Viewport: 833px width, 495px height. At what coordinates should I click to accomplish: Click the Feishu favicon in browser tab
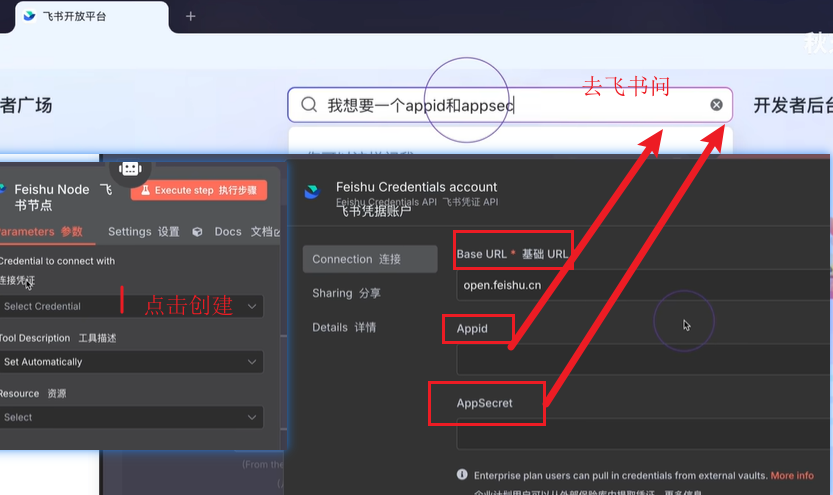tap(30, 16)
